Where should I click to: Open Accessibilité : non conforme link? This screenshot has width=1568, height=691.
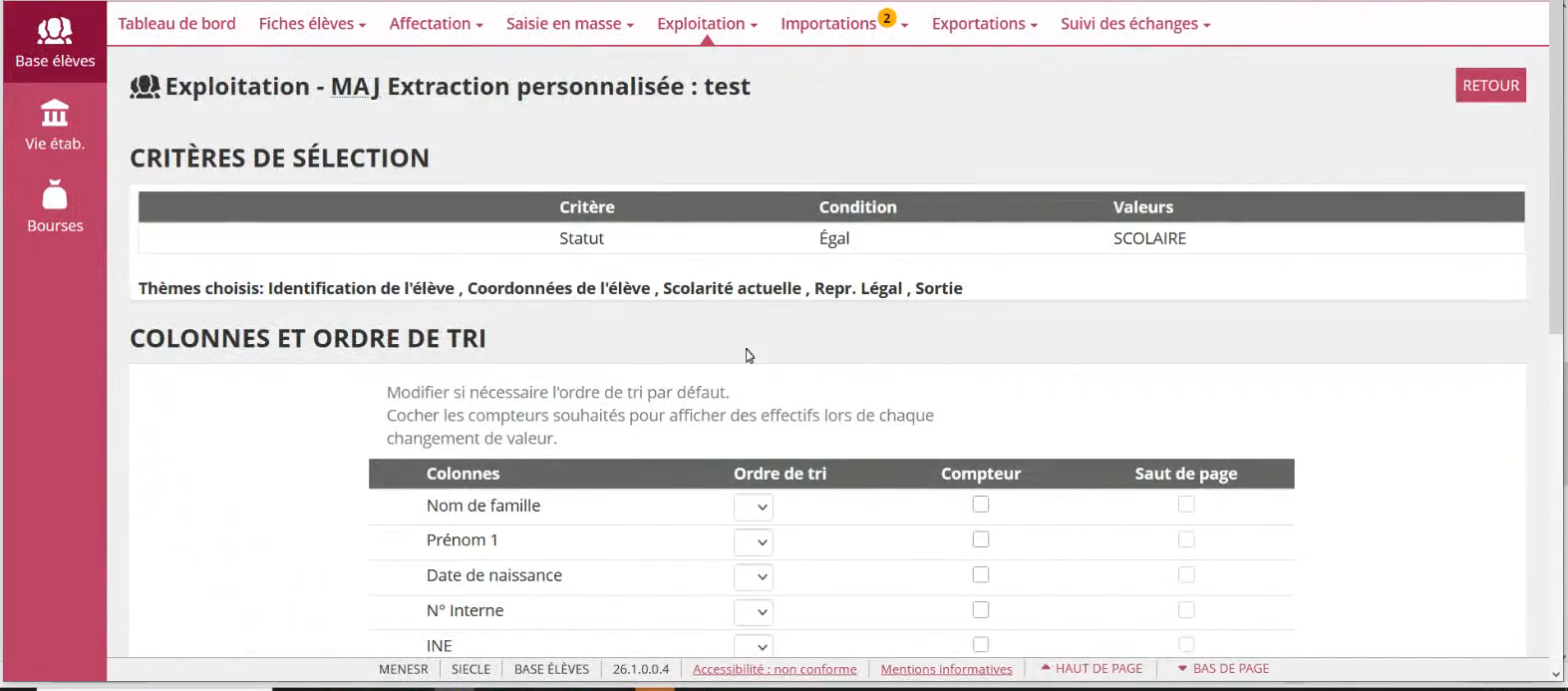[775, 669]
